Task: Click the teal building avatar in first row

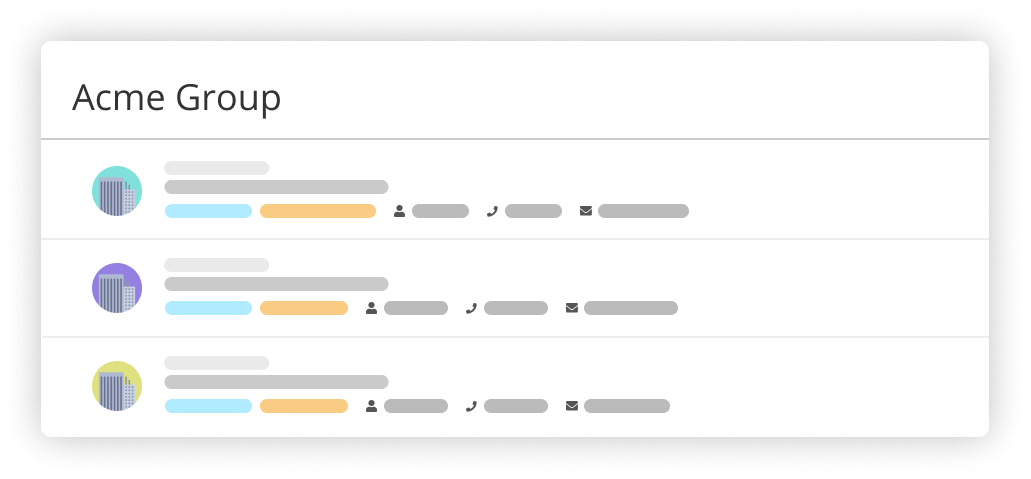Action: click(117, 191)
